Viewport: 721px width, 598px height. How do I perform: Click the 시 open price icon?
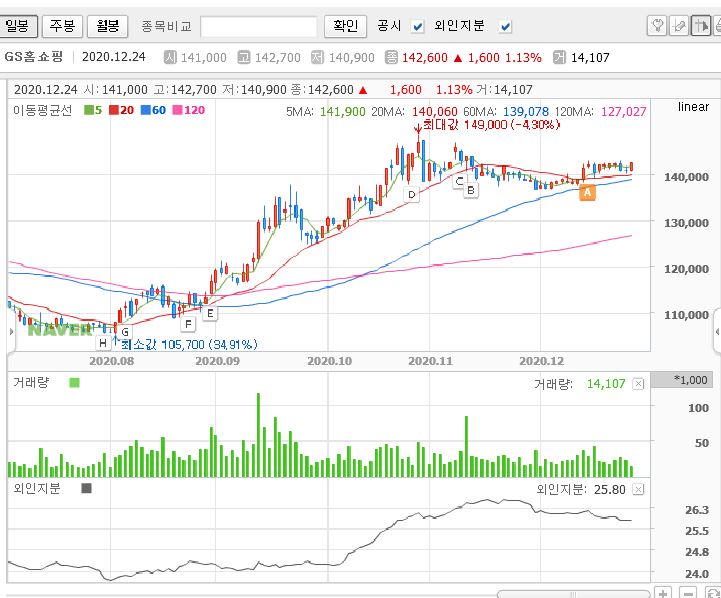click(x=170, y=57)
